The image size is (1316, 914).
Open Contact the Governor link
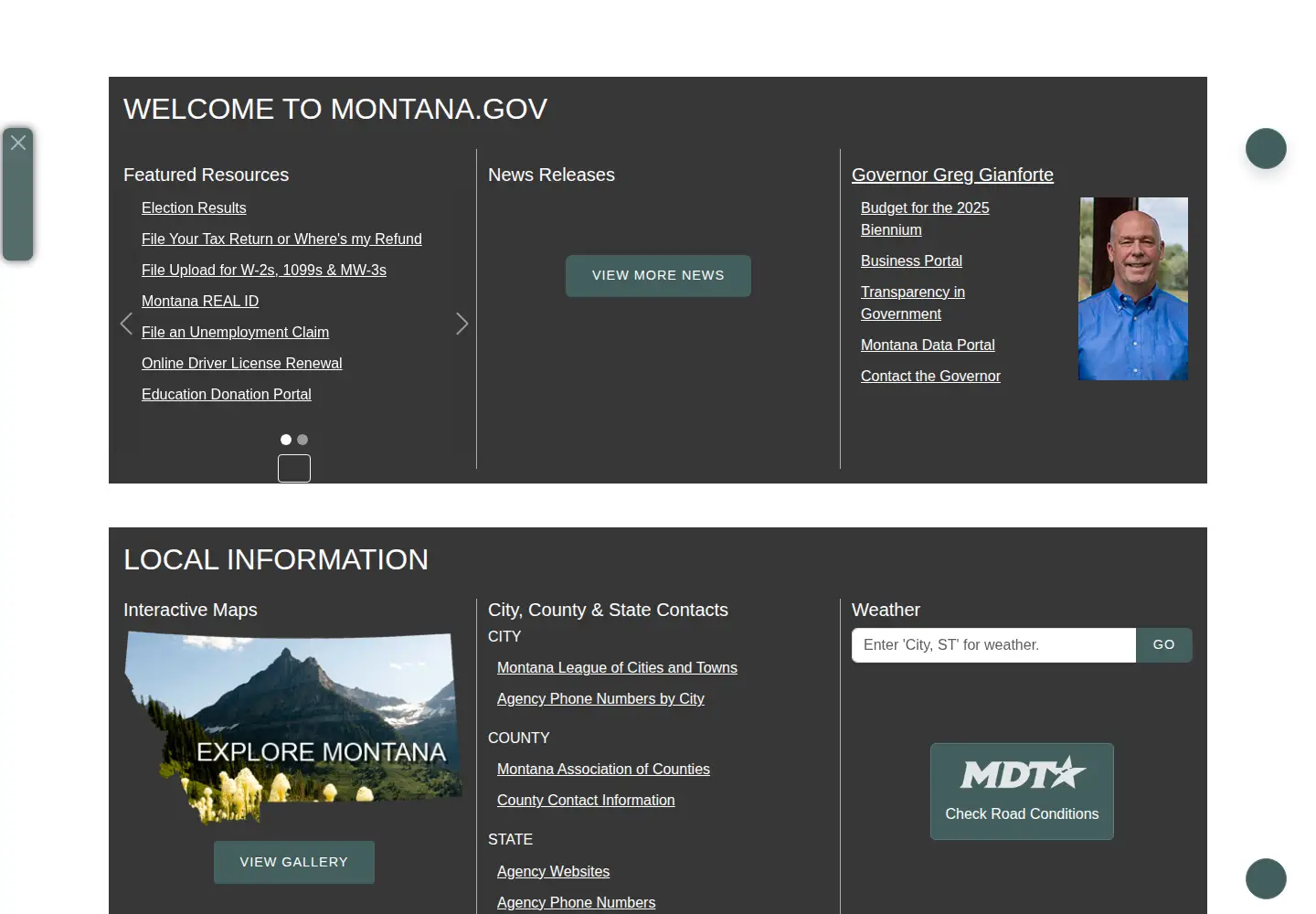coord(930,376)
